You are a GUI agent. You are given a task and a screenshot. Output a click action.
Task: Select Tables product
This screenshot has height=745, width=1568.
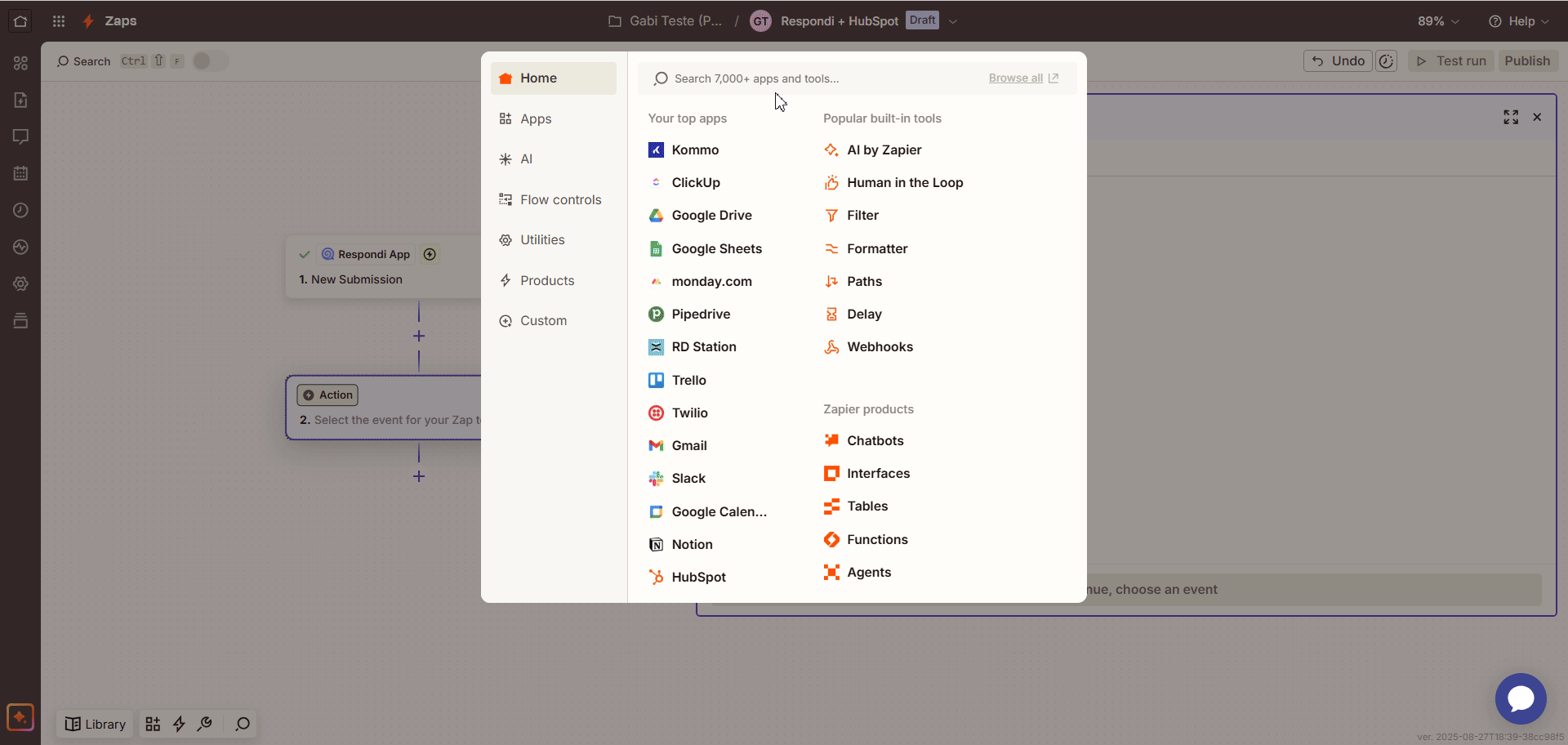856,506
